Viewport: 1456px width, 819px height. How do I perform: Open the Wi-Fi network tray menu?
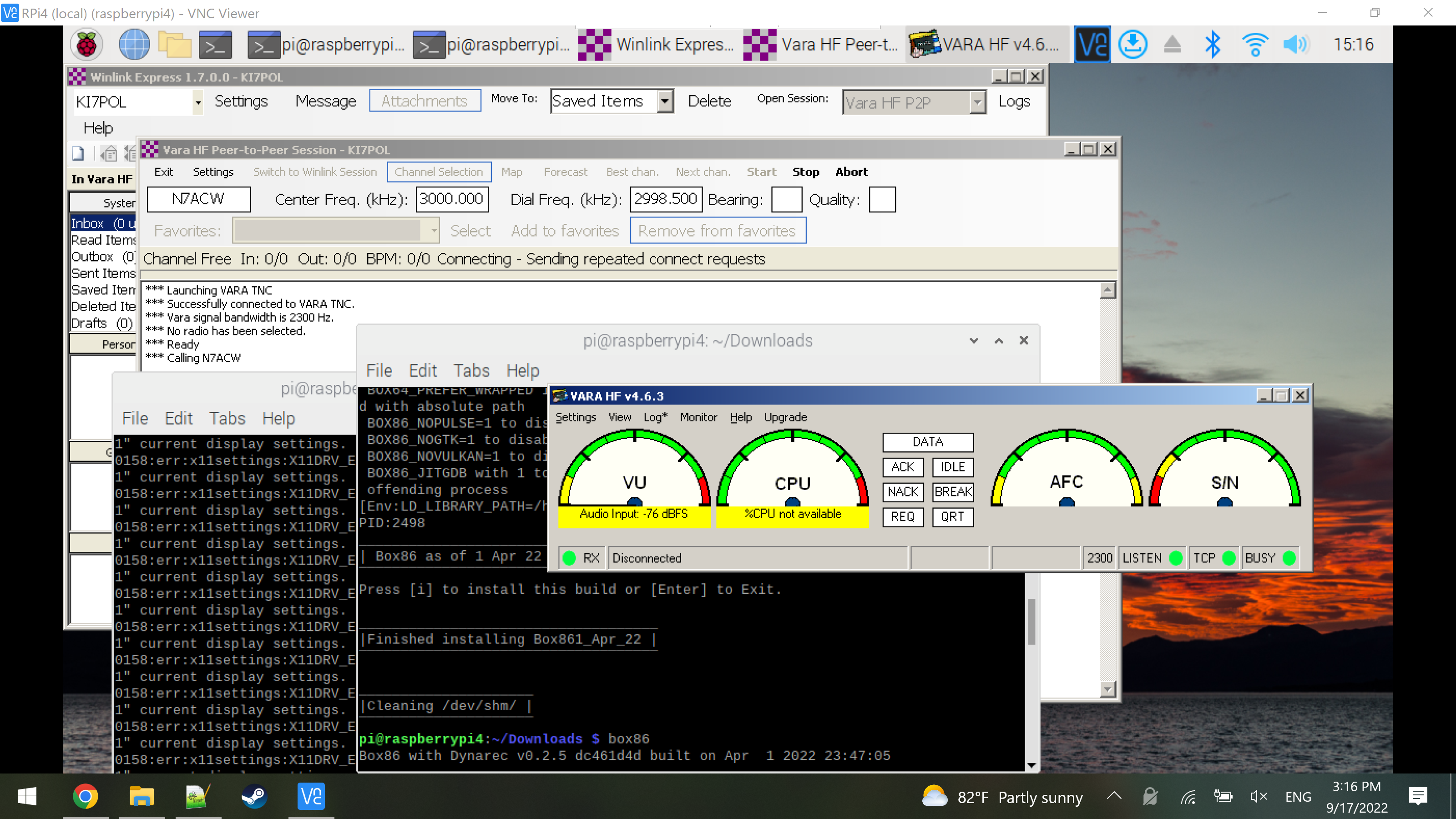[x=1255, y=44]
